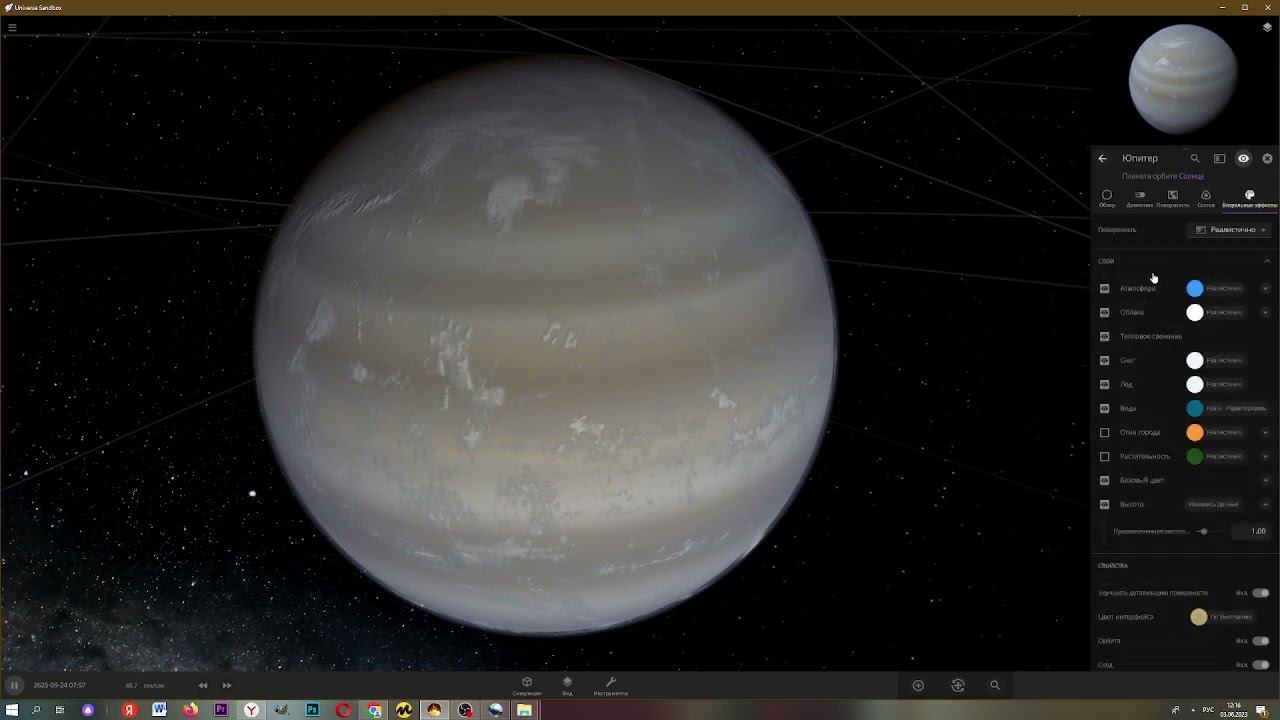
Task: Open Photoshop from the taskbar
Action: point(313,710)
